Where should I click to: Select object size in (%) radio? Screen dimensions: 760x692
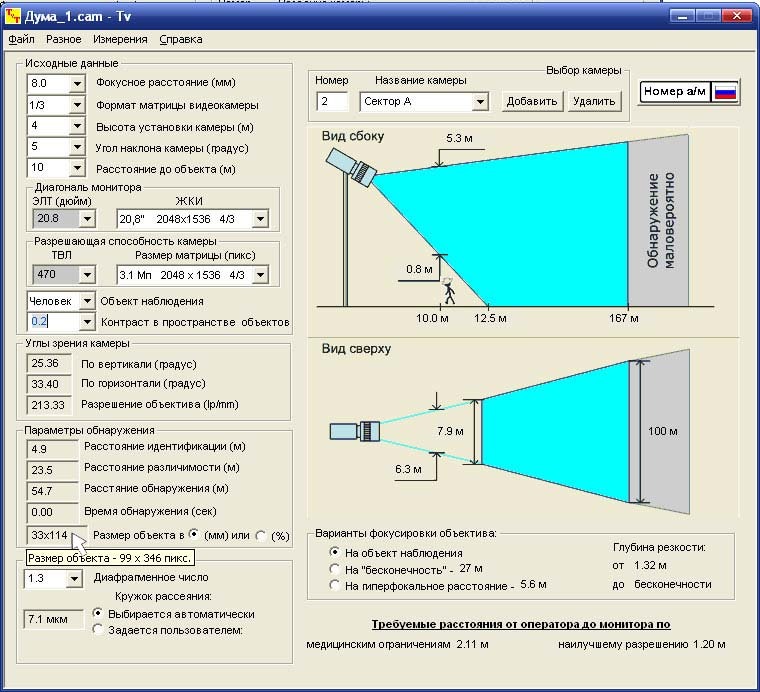261,535
